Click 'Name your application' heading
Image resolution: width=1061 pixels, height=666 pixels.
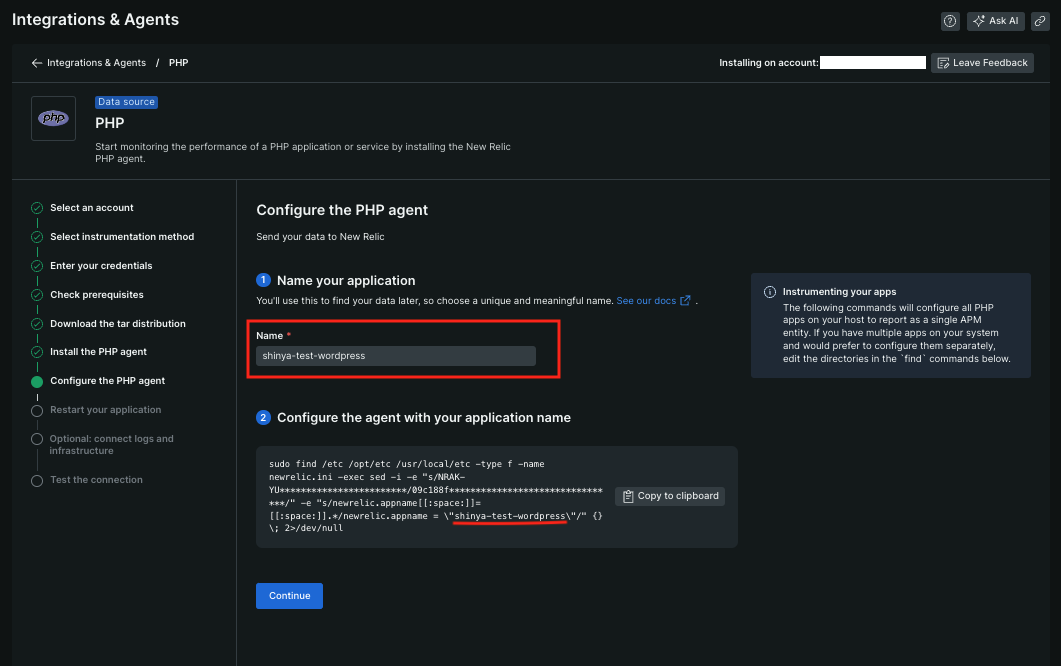346,280
